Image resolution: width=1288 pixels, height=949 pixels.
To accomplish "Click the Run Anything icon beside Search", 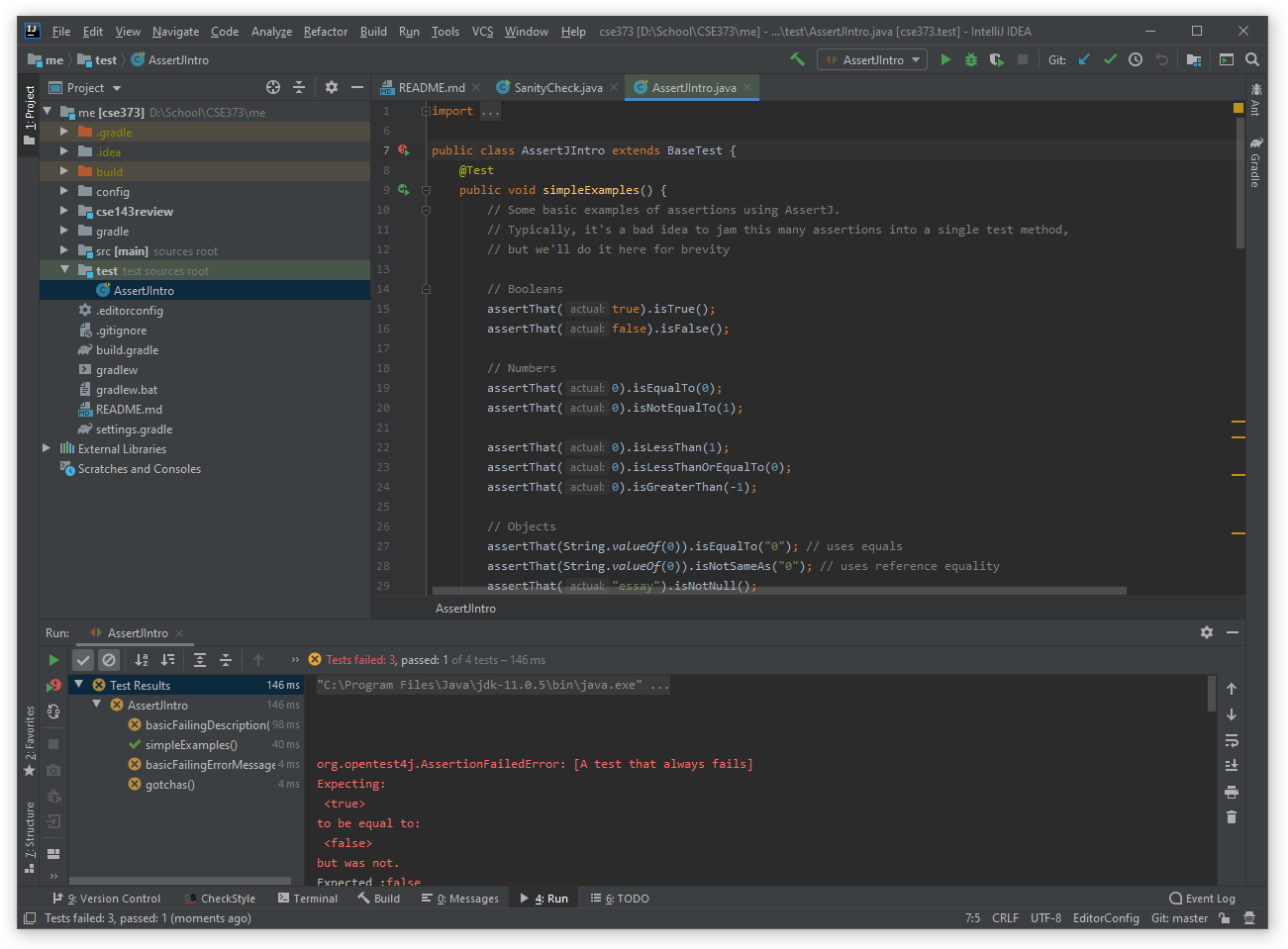I will (x=1227, y=59).
